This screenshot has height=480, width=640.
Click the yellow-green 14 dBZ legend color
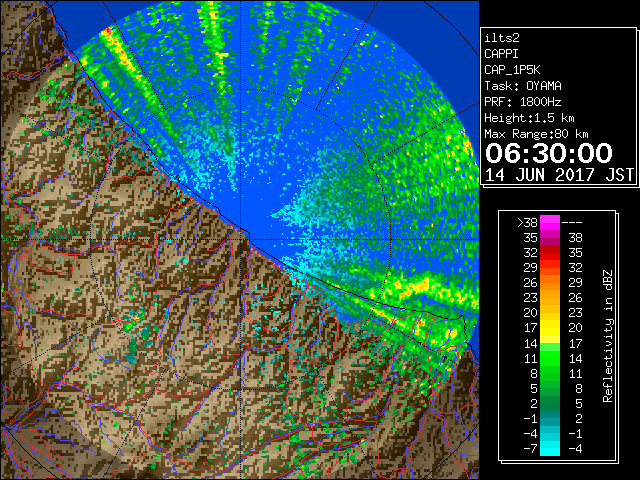[550, 343]
